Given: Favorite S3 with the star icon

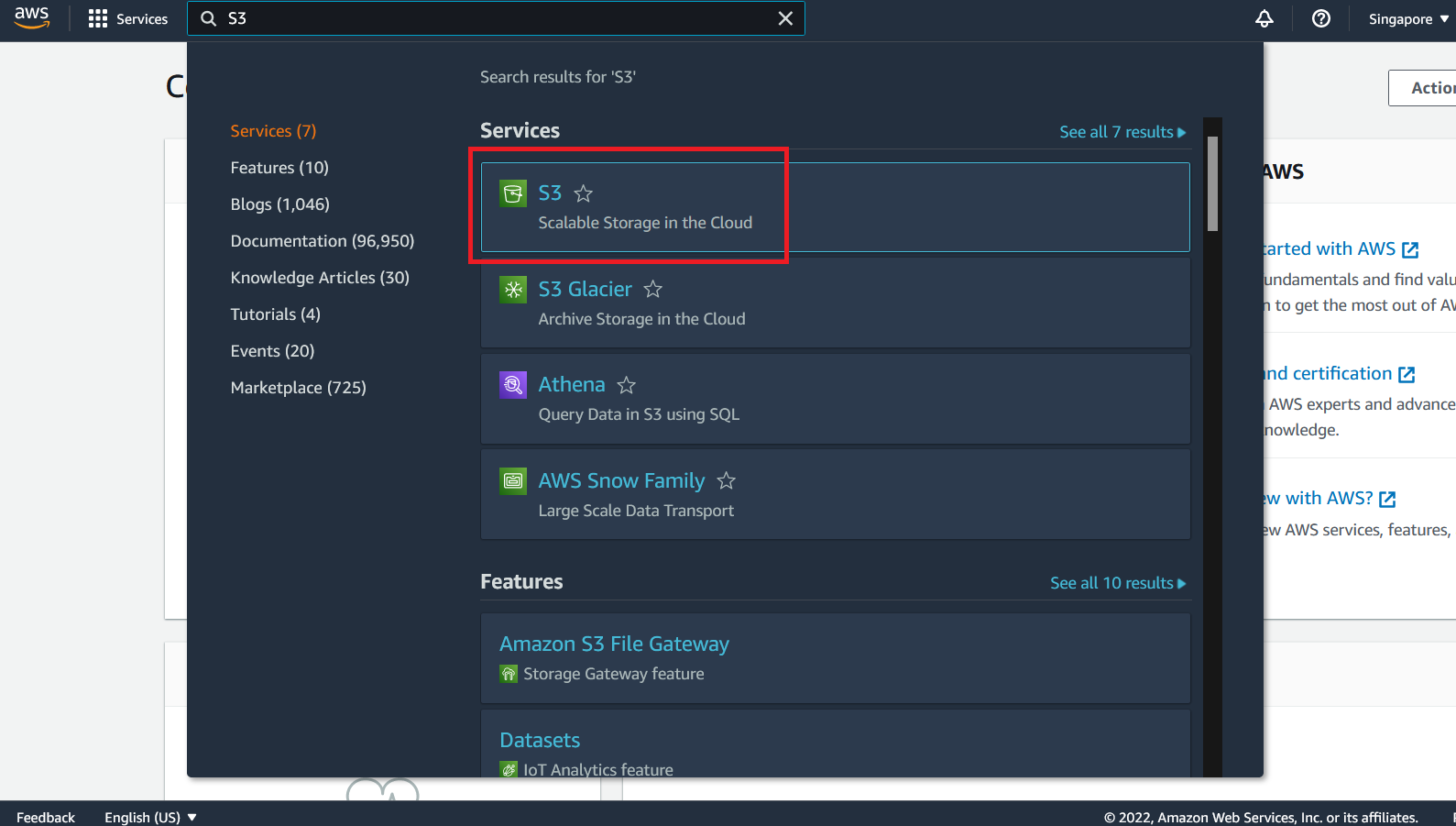Looking at the screenshot, I should (584, 193).
